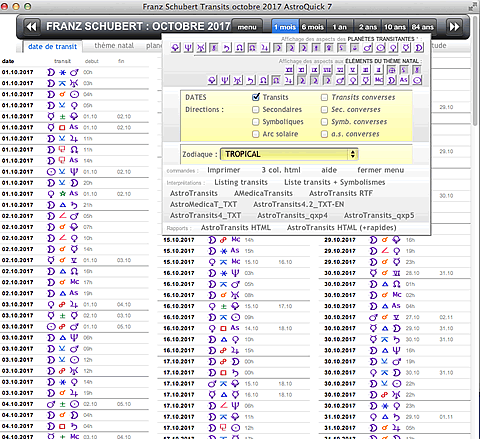Click the Imprimer command
480x439 pixels.
(x=224, y=170)
